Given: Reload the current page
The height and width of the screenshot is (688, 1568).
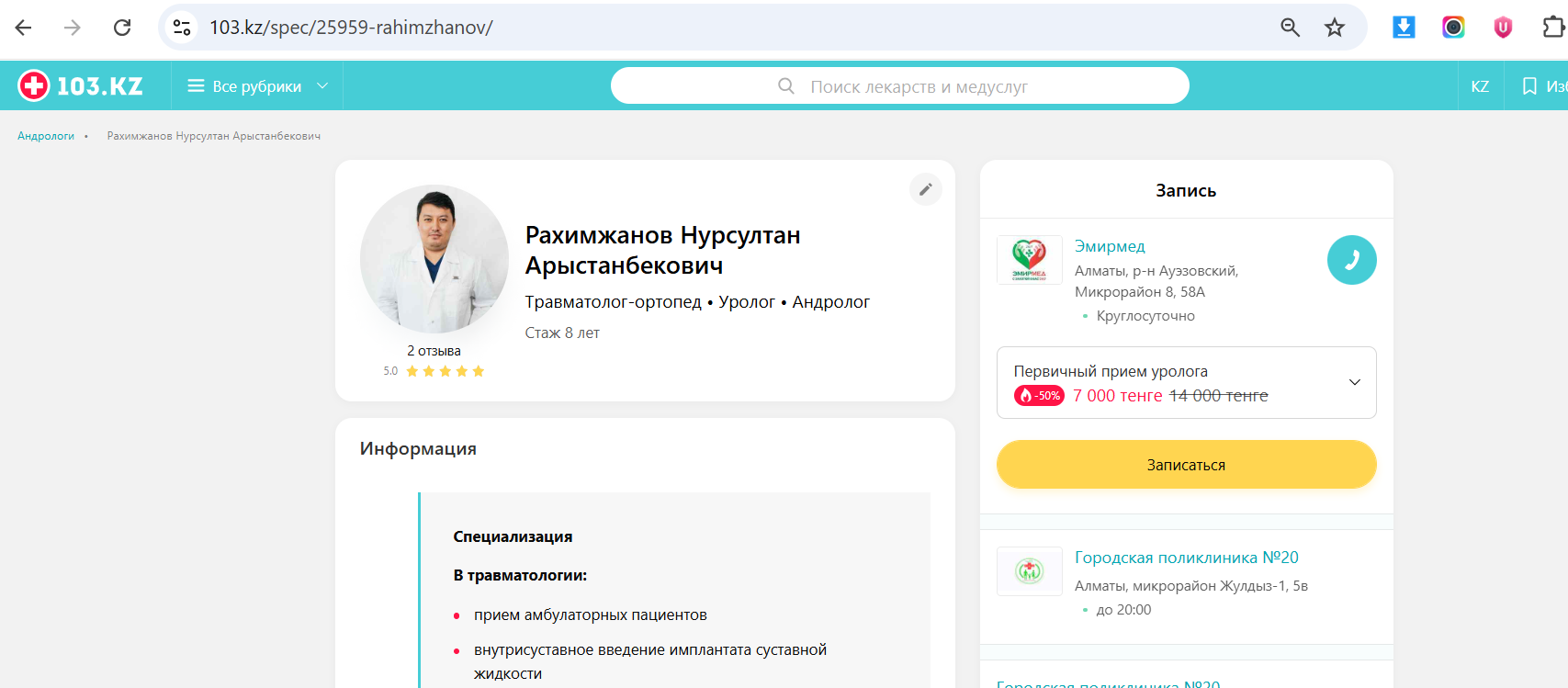Looking at the screenshot, I should (122, 28).
